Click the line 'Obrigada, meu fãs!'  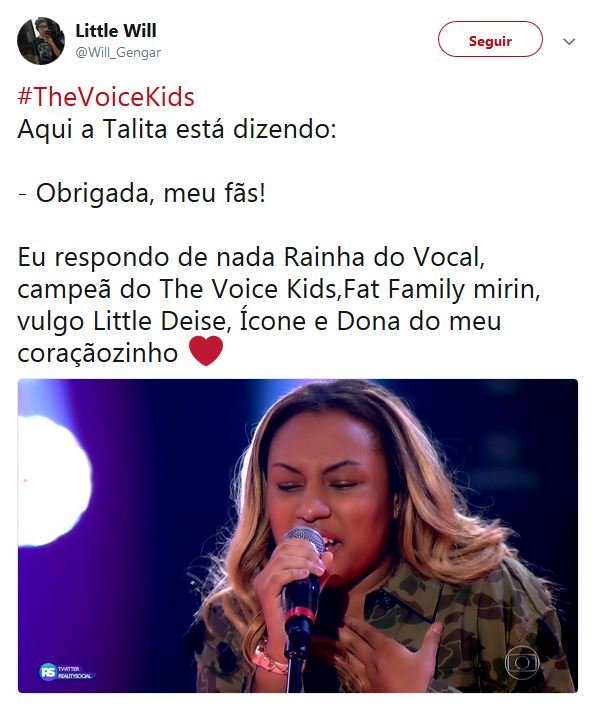142,193
